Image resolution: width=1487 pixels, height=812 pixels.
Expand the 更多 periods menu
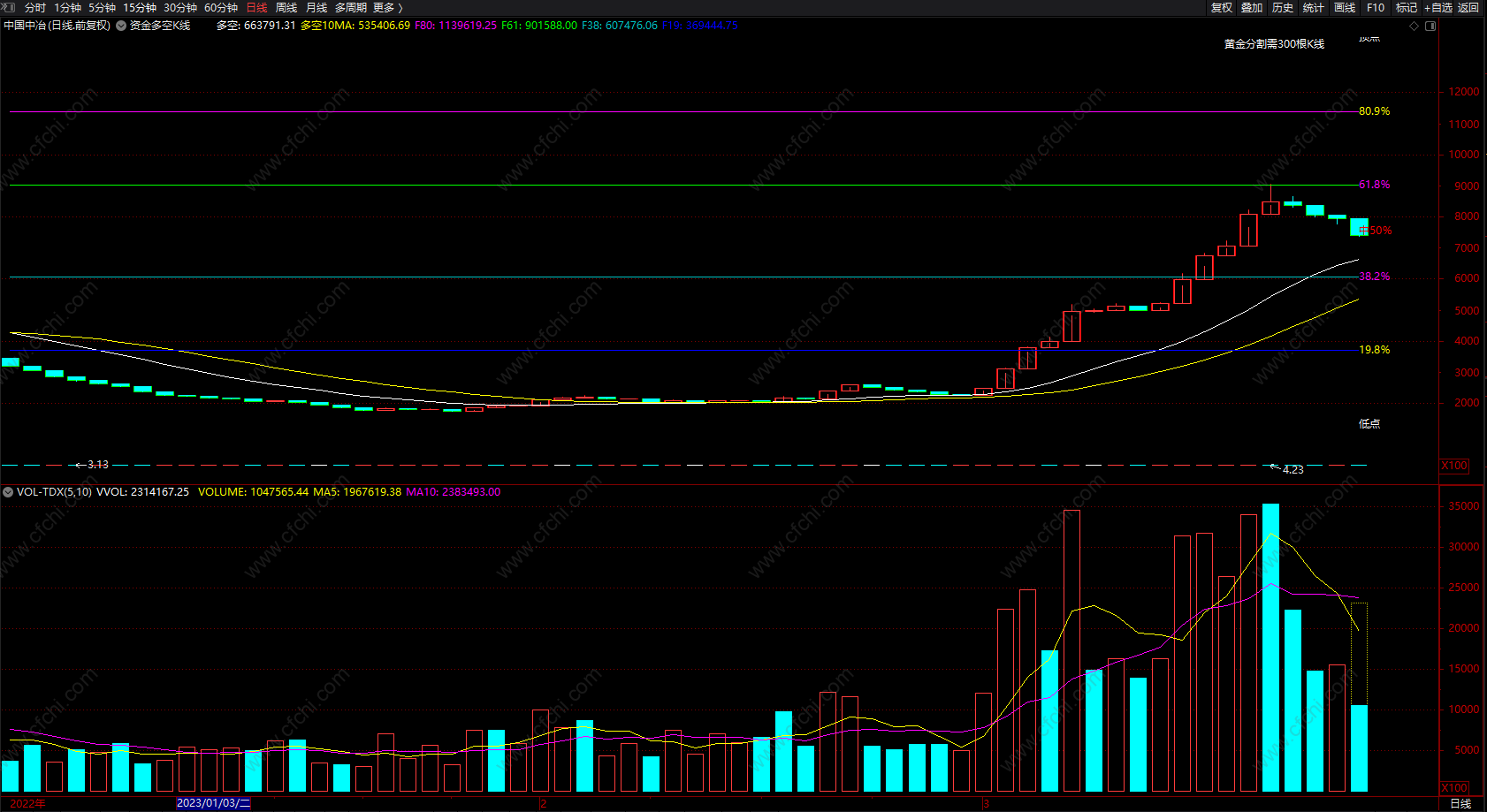tap(387, 8)
